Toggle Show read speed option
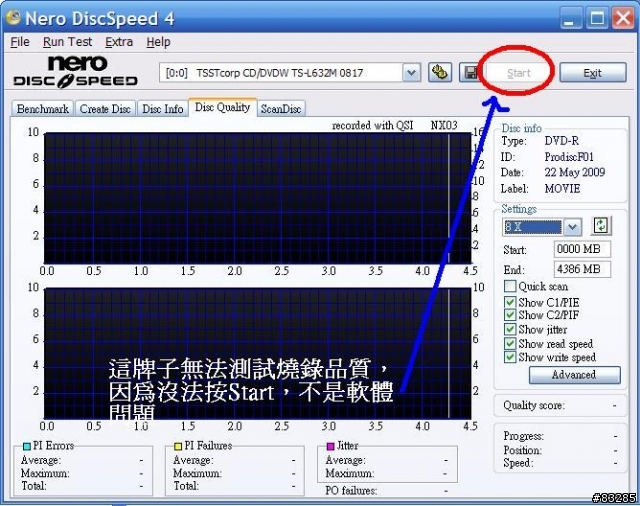Screen dimensions: 640x506 coord(510,344)
